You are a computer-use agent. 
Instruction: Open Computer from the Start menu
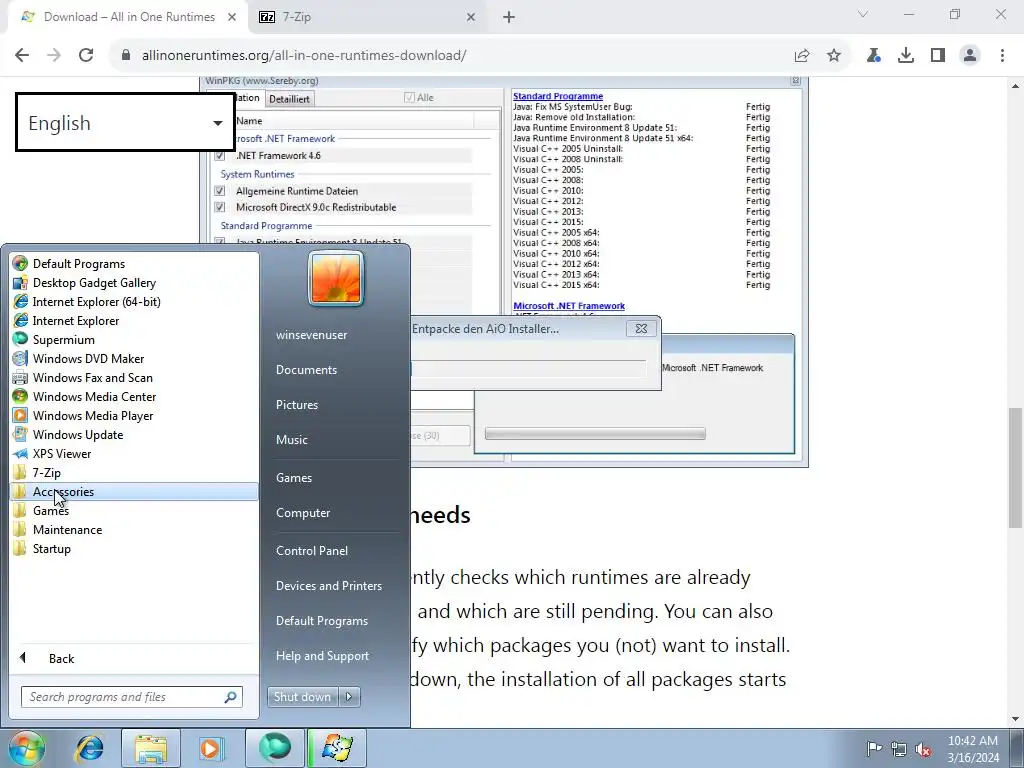[303, 513]
